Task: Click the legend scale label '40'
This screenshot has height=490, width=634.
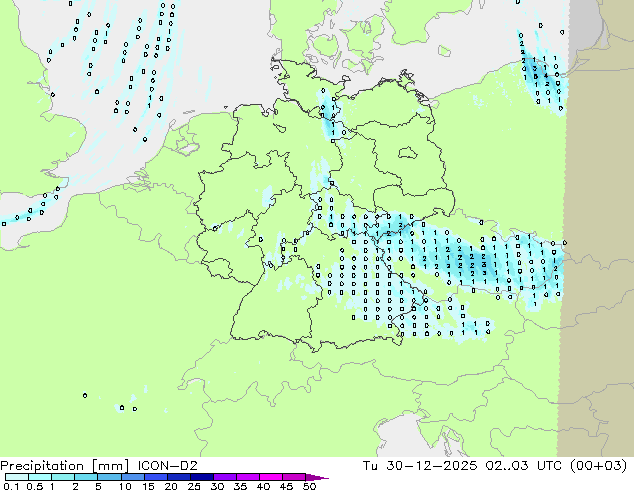Action: pos(263,486)
